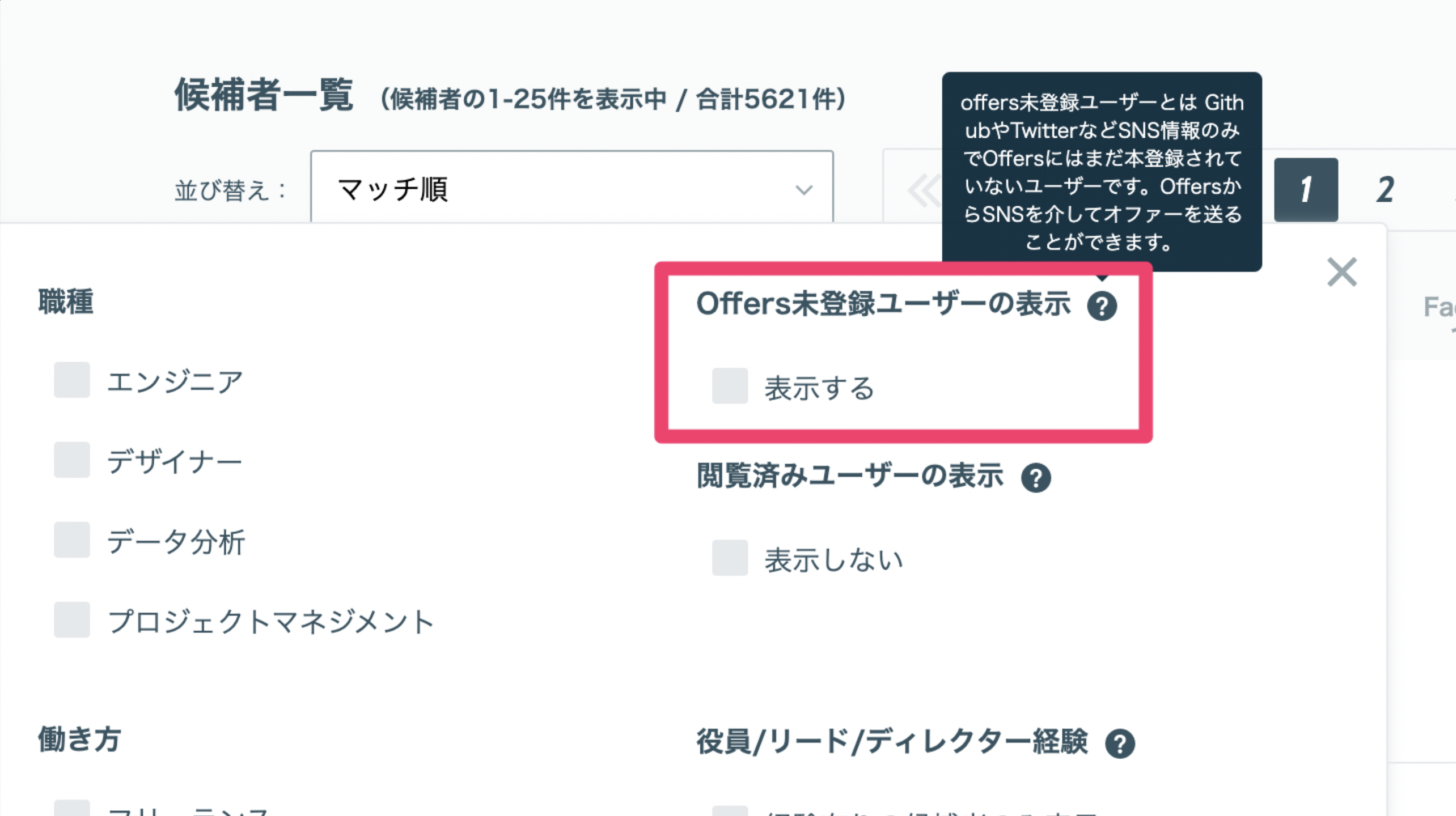Open the 並び替え sort select box
Screen dimensions: 1456x816
[x=572, y=188]
